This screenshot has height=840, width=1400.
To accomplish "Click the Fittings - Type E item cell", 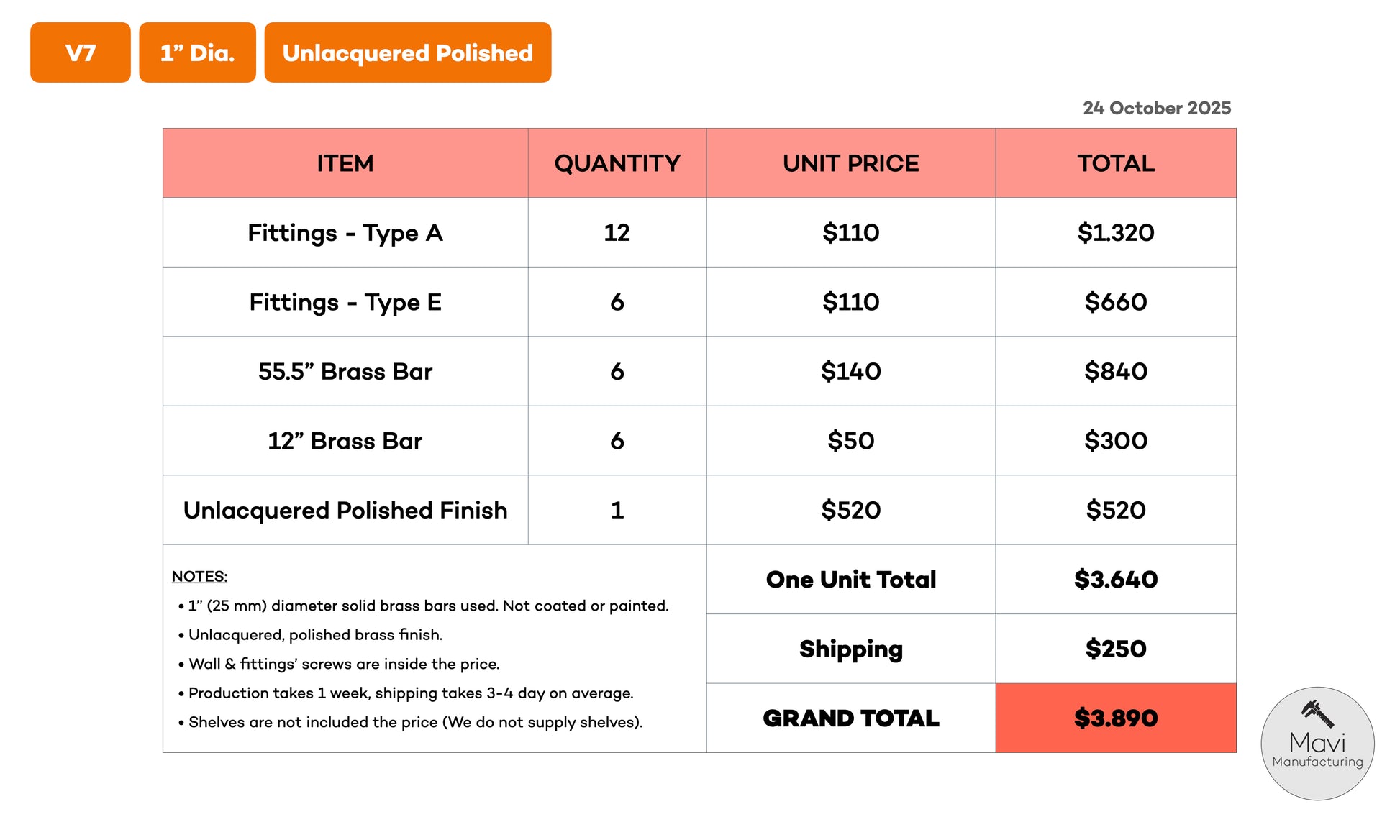I will 345,302.
